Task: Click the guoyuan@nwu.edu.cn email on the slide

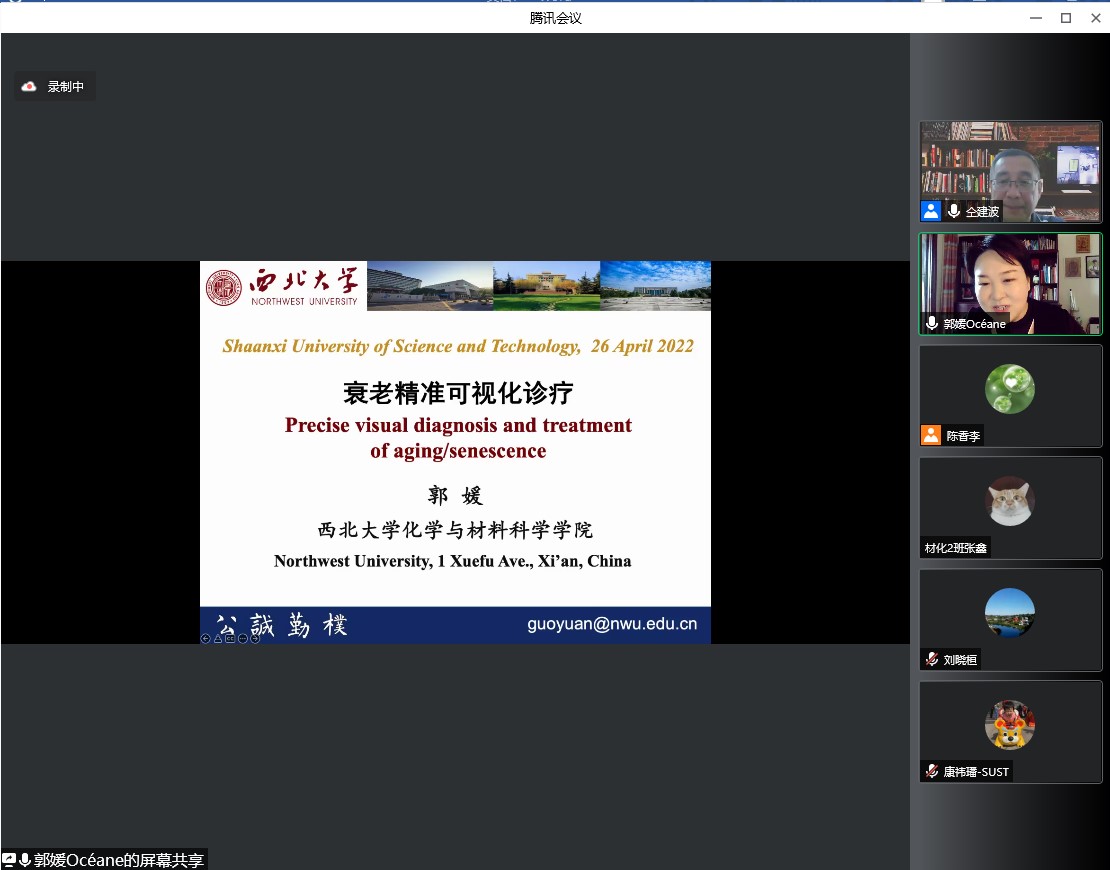Action: tap(612, 624)
